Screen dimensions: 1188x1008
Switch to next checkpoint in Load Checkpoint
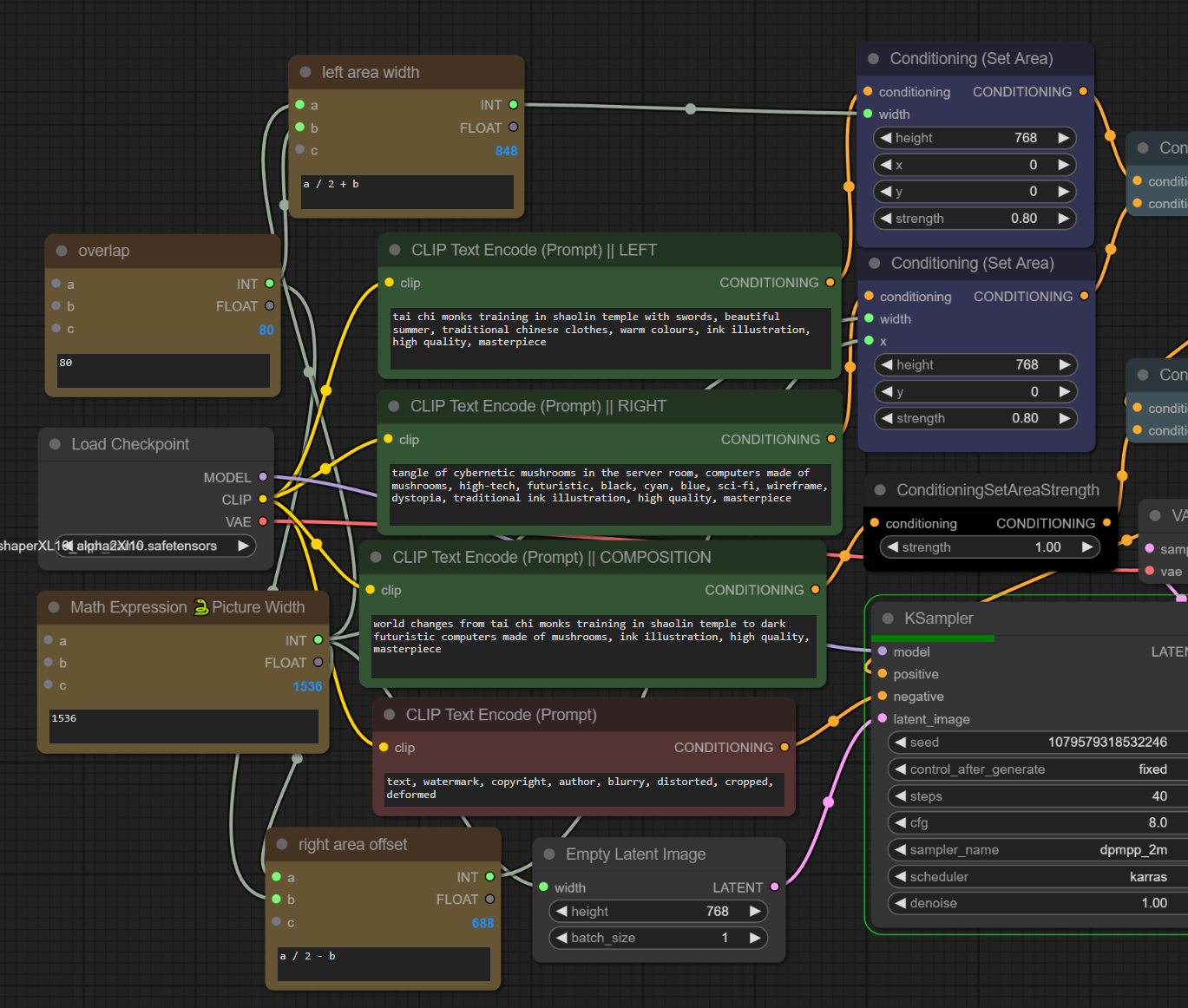tap(244, 546)
